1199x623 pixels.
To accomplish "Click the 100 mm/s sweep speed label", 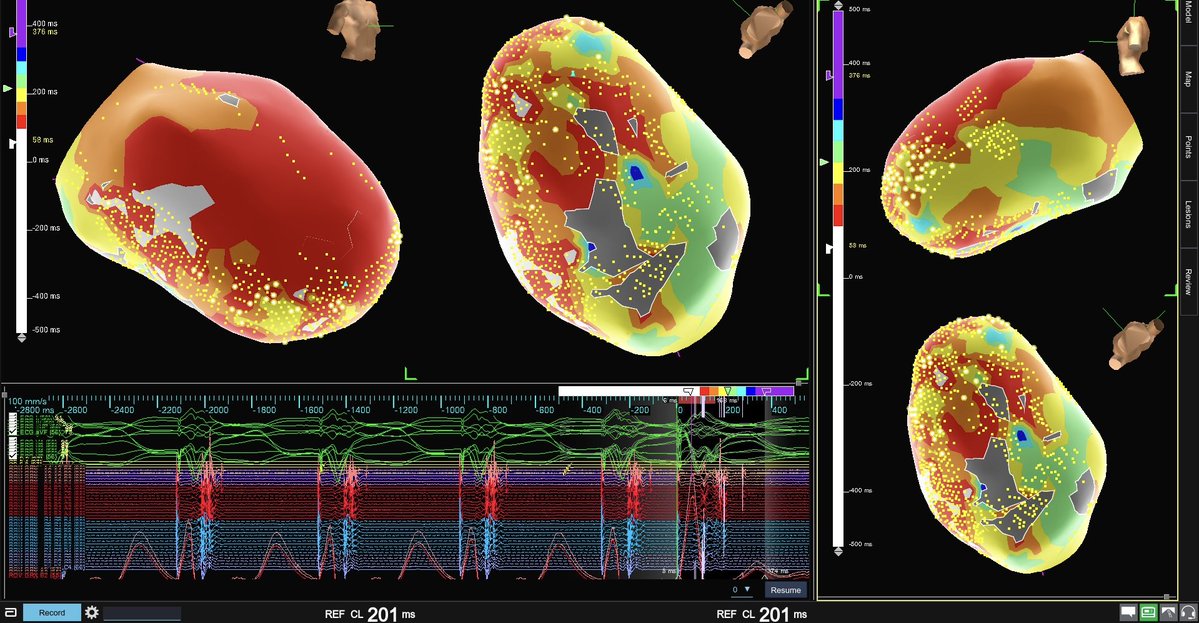I will pyautogui.click(x=28, y=401).
